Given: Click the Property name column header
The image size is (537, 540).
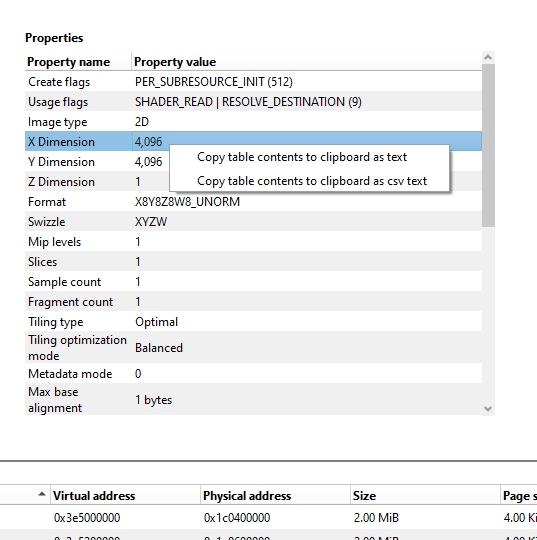Looking at the screenshot, I should [x=78, y=62].
